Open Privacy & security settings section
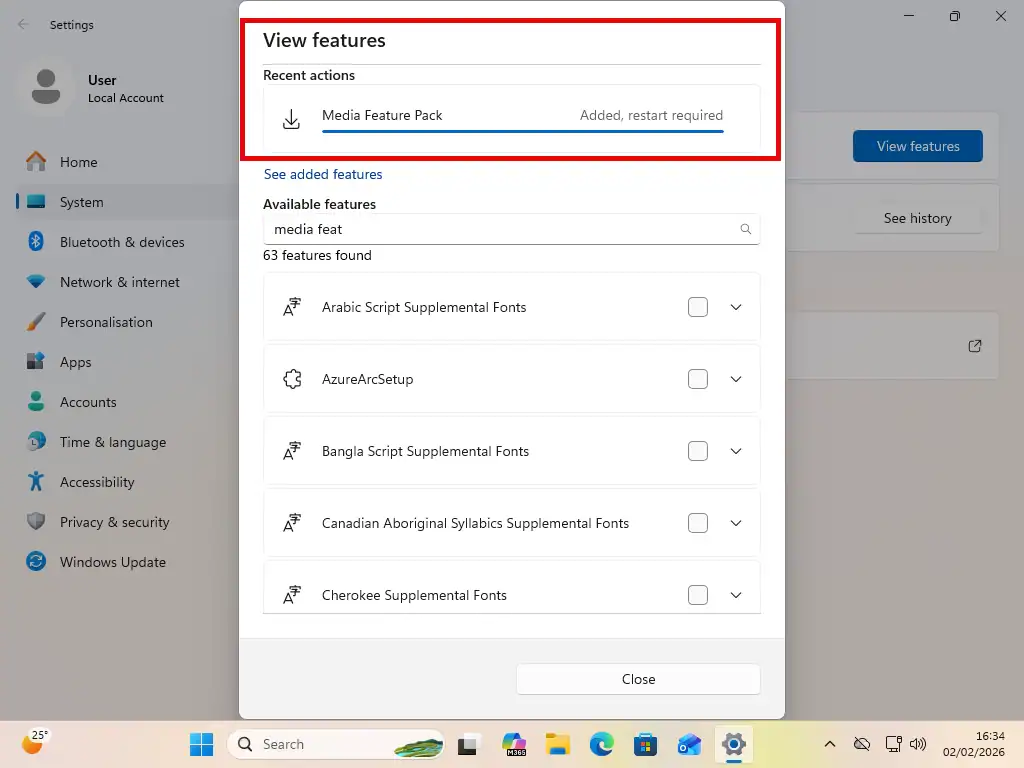The width and height of the screenshot is (1024, 768). click(x=114, y=522)
